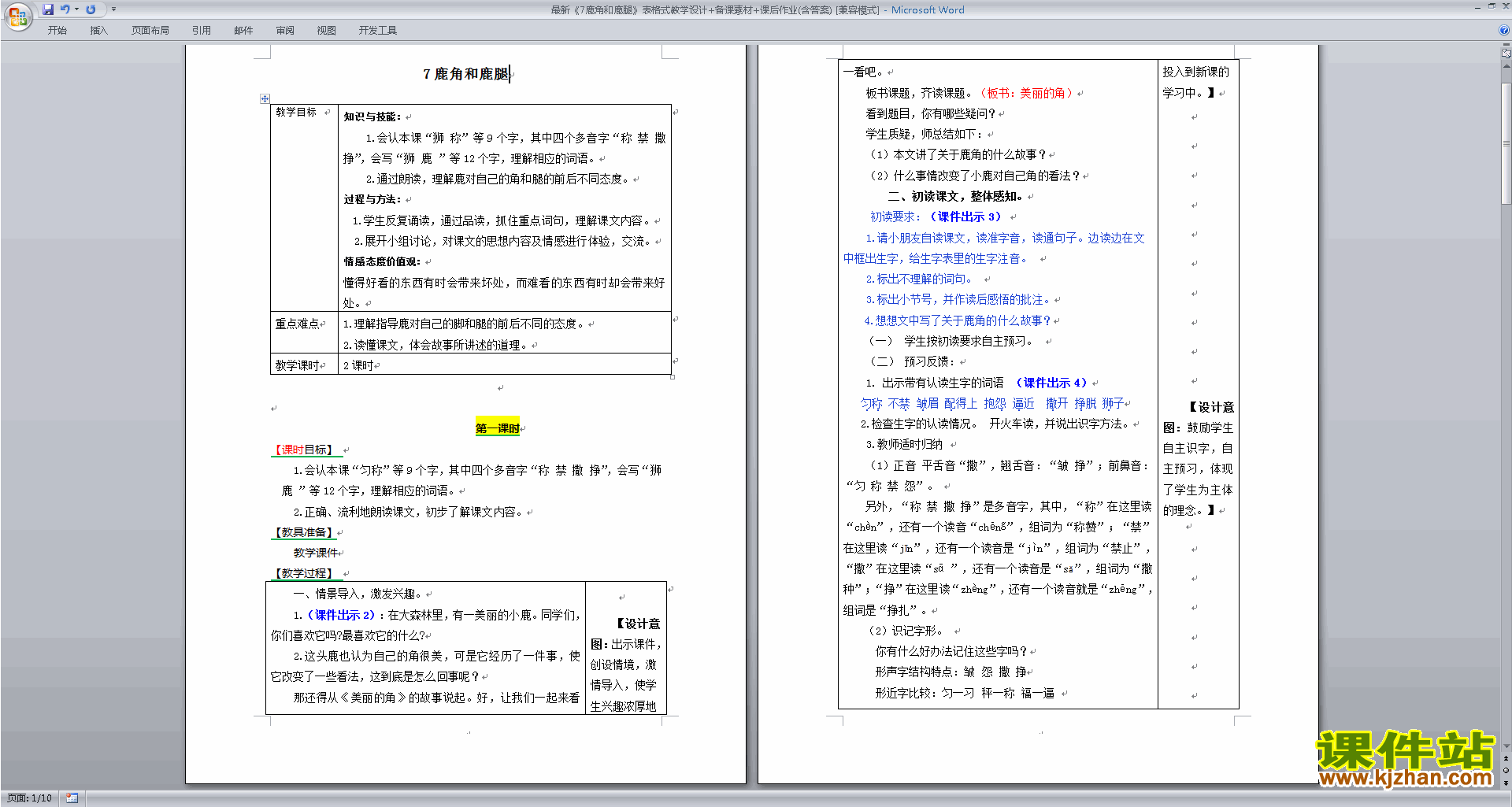Click the 教学目标 table cell
Image resolution: width=1512 pixels, height=807 pixels.
(304, 208)
